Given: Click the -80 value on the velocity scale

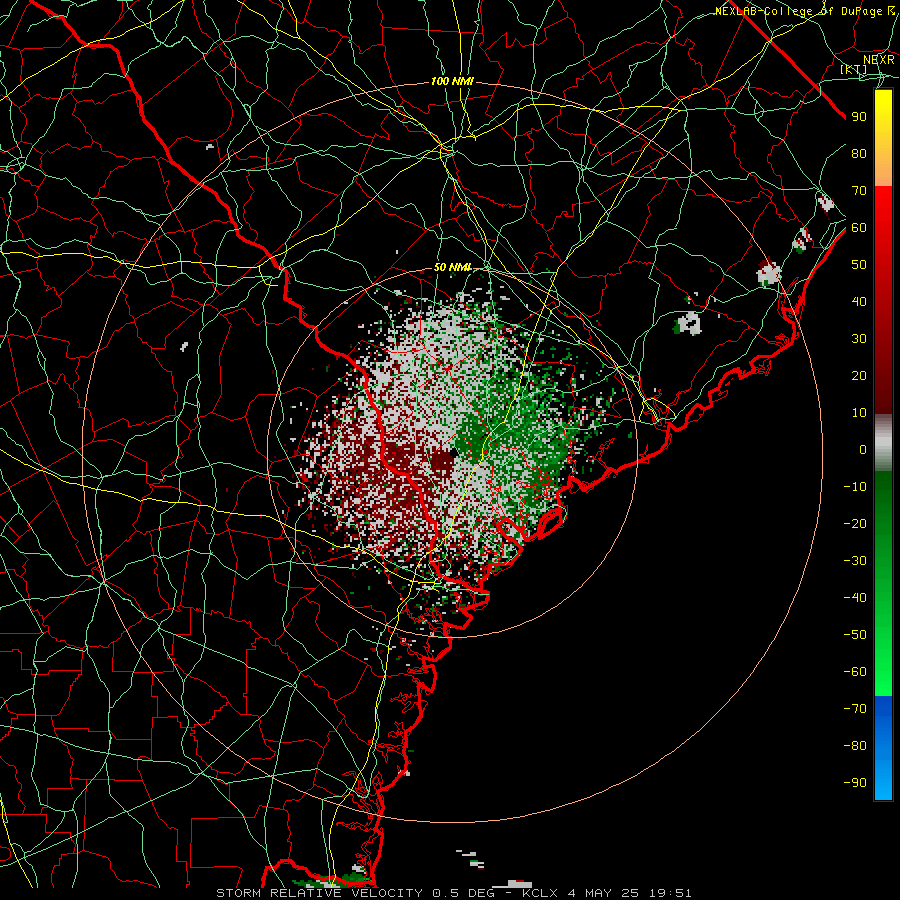Looking at the screenshot, I should click(x=855, y=746).
